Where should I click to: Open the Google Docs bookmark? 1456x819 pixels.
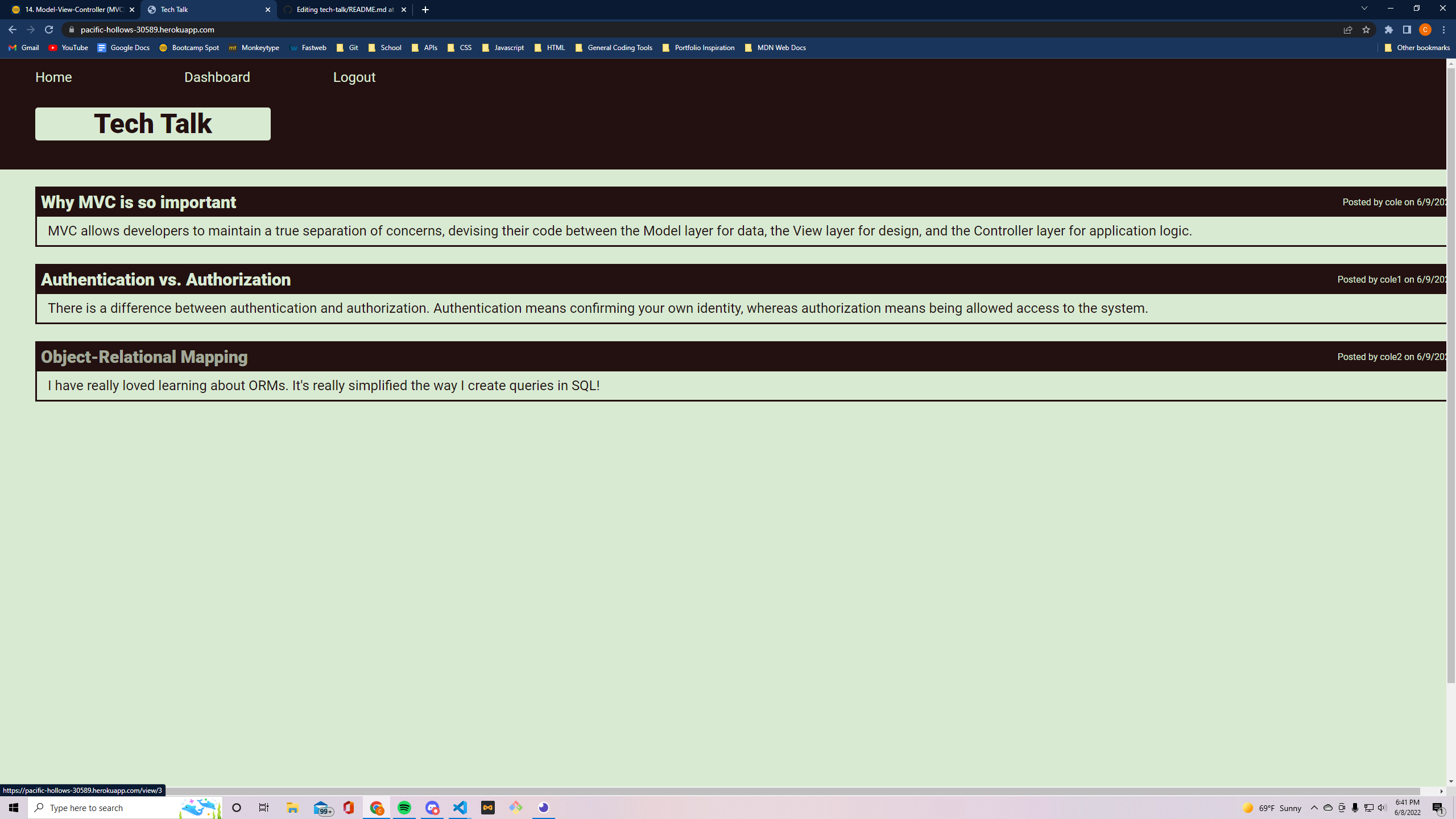123,48
